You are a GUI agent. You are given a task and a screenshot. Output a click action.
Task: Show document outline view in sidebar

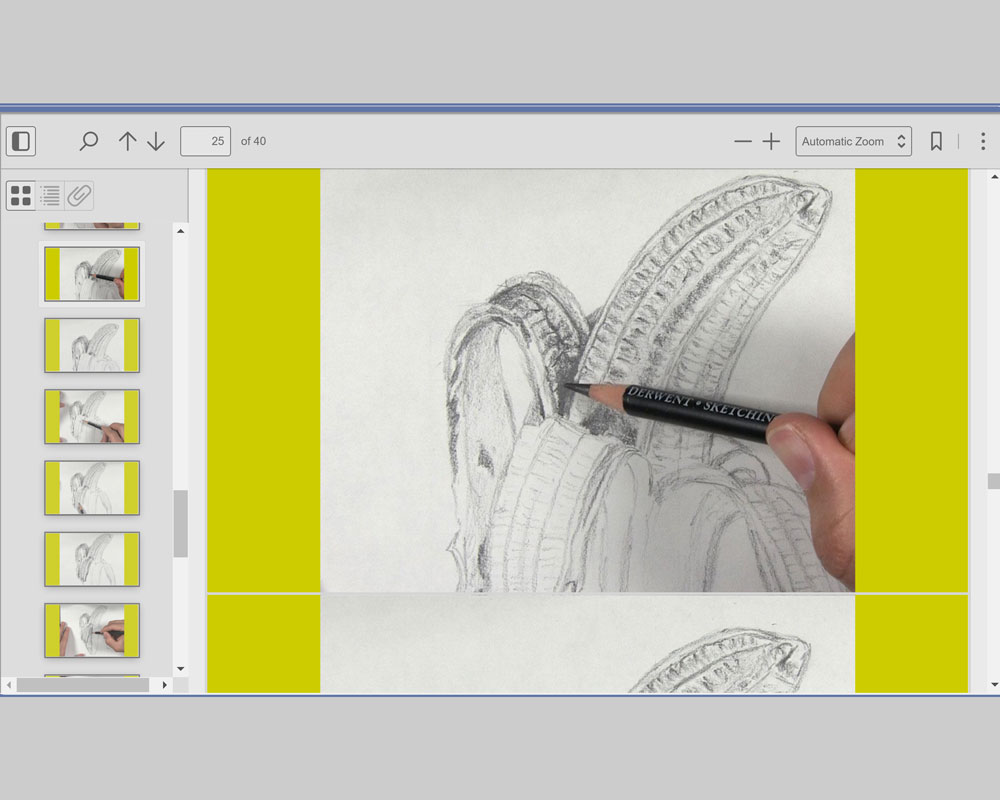(50, 195)
